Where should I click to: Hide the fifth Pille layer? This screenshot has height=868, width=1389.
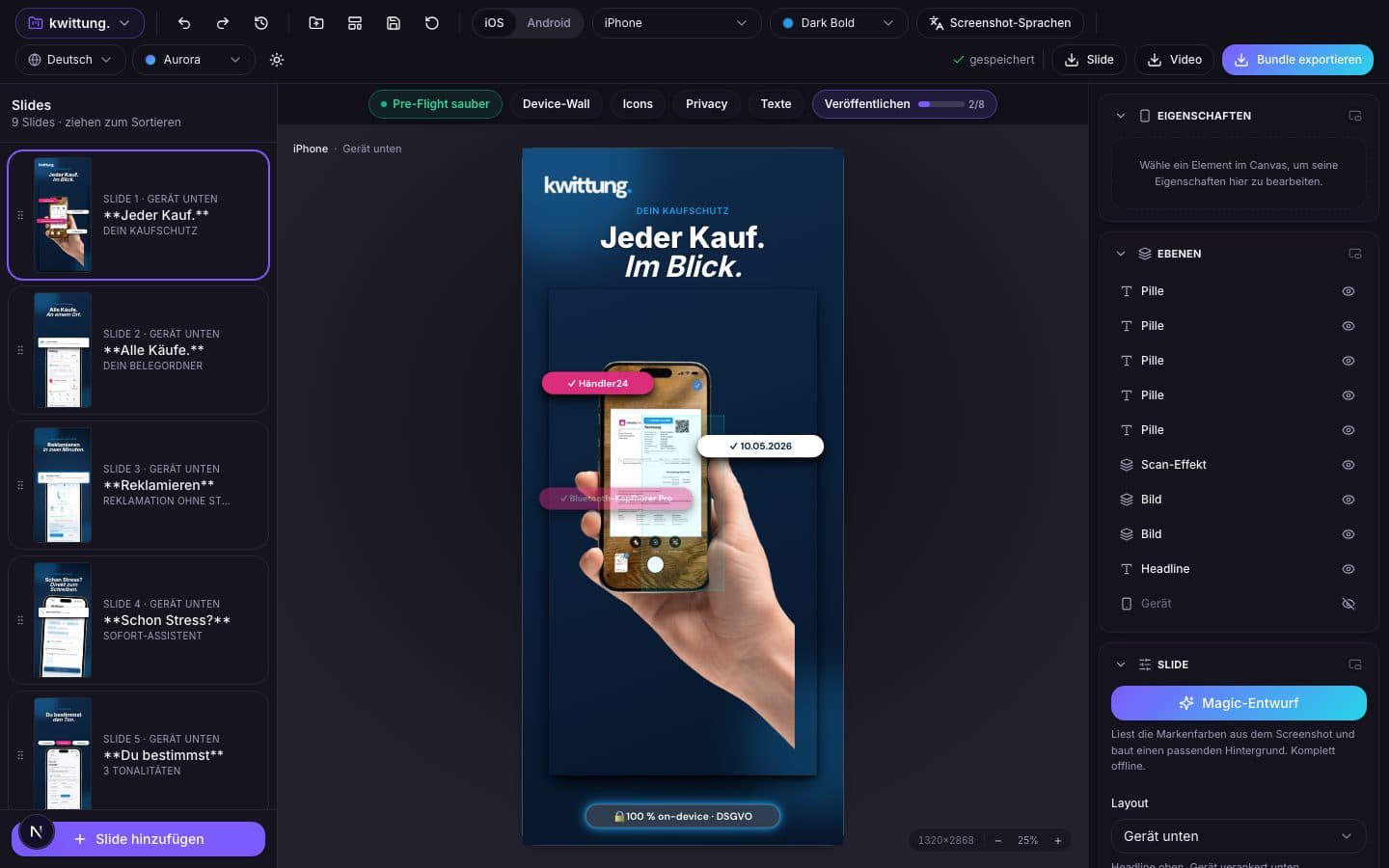(1348, 430)
